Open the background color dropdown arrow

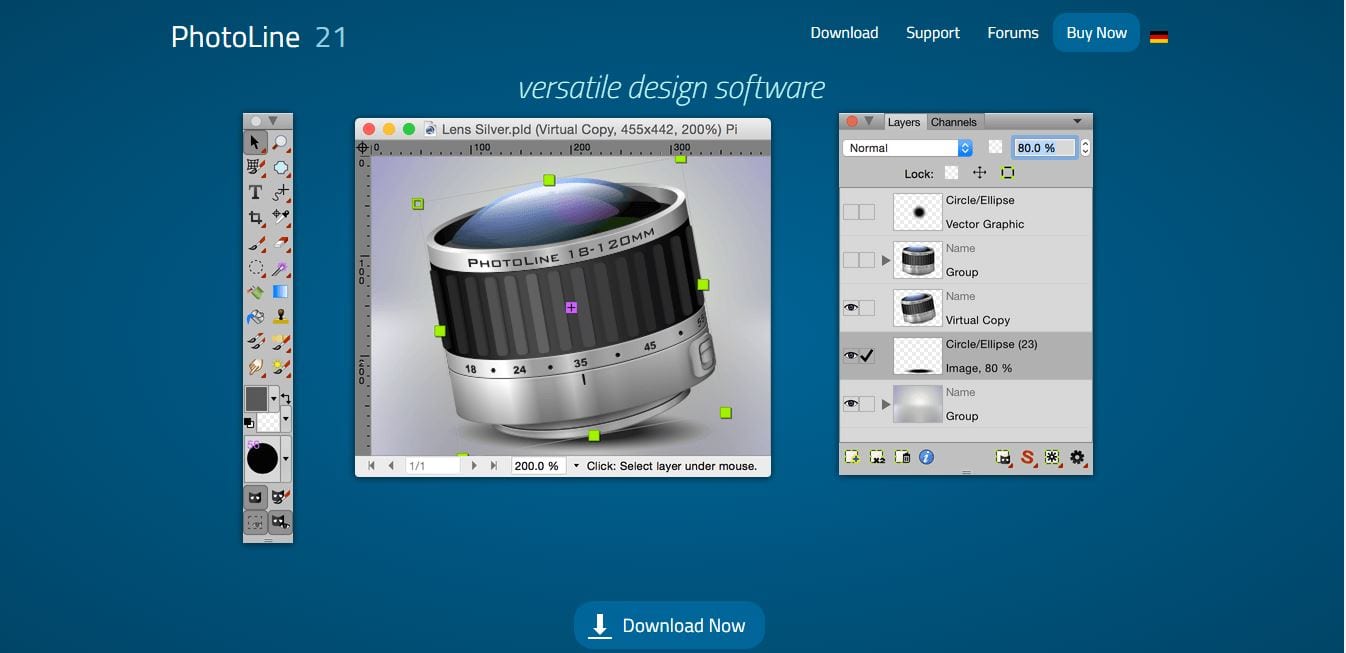(286, 418)
